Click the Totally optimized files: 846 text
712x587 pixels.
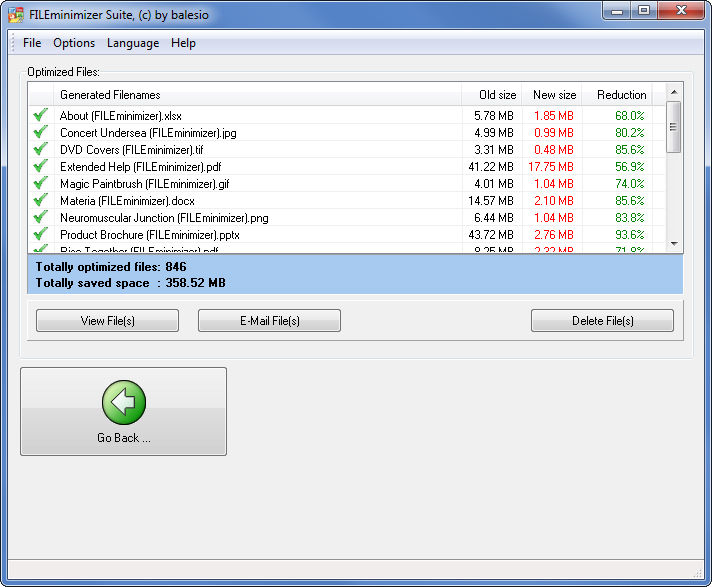(x=111, y=267)
